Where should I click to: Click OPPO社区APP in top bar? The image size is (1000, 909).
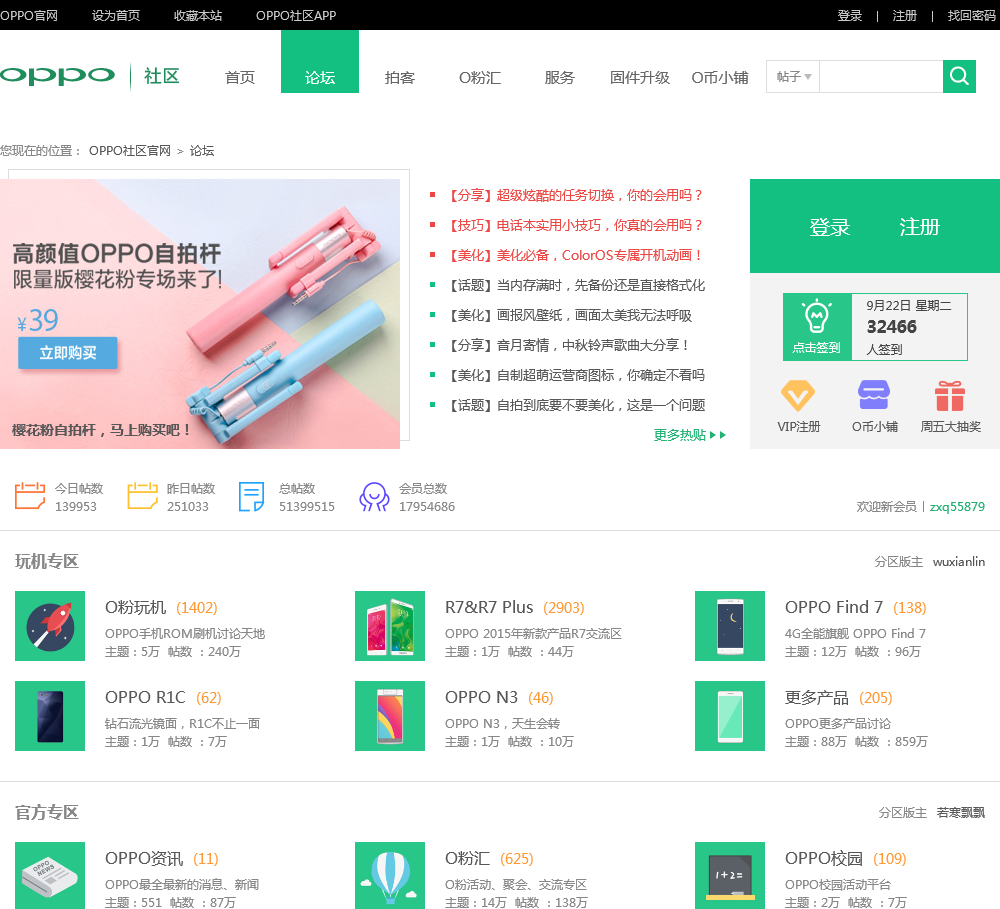click(296, 15)
